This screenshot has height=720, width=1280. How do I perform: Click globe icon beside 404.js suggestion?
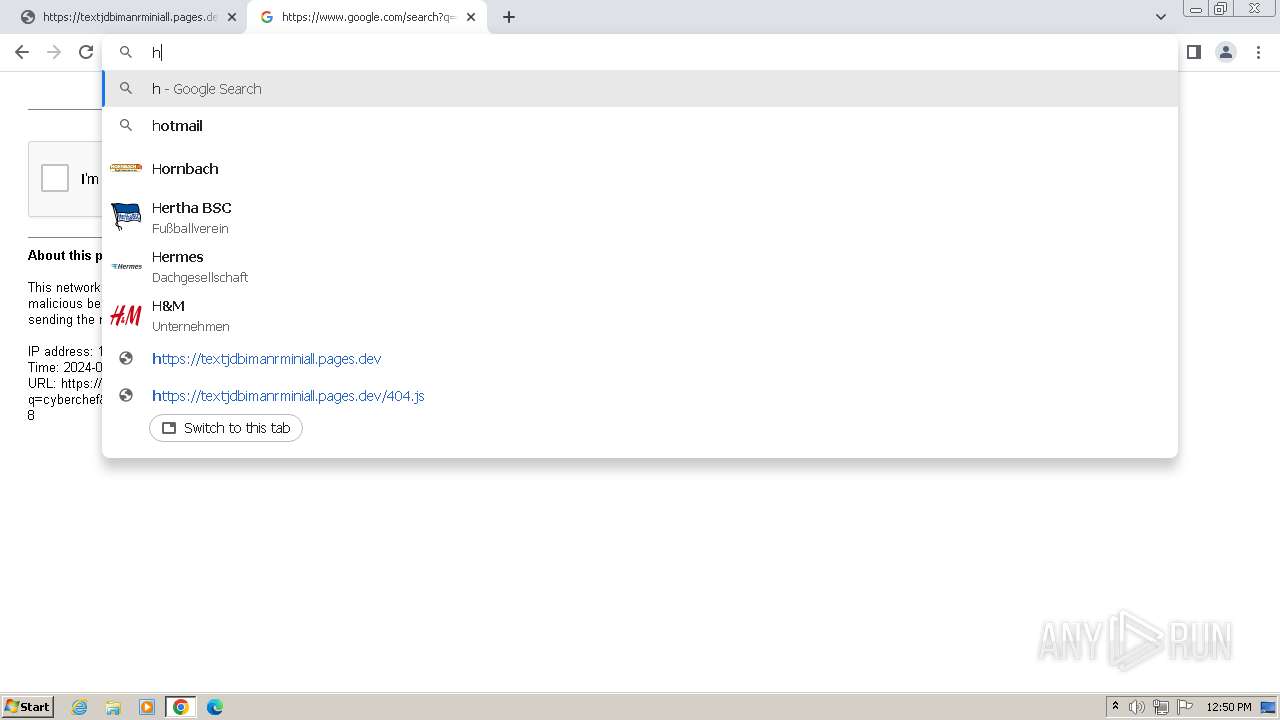(126, 395)
